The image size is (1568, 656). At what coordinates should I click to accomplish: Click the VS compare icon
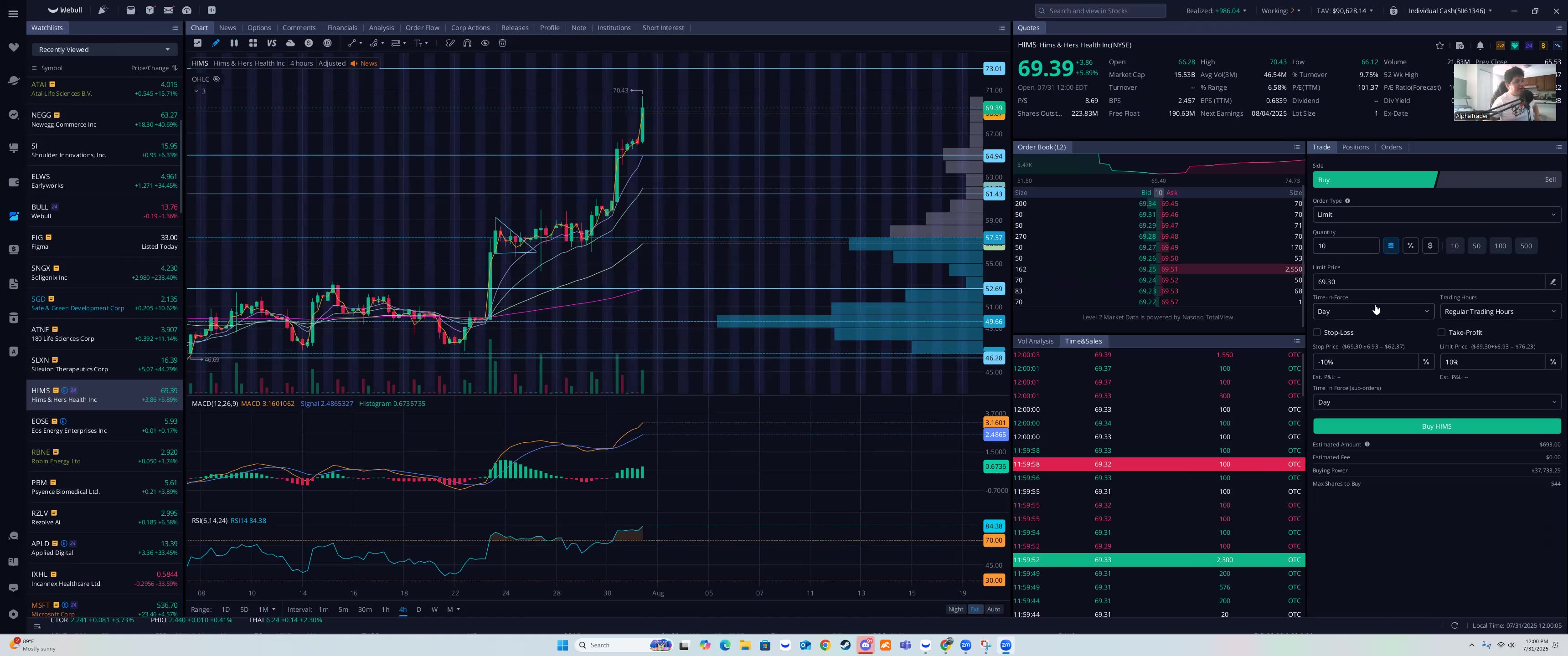272,43
